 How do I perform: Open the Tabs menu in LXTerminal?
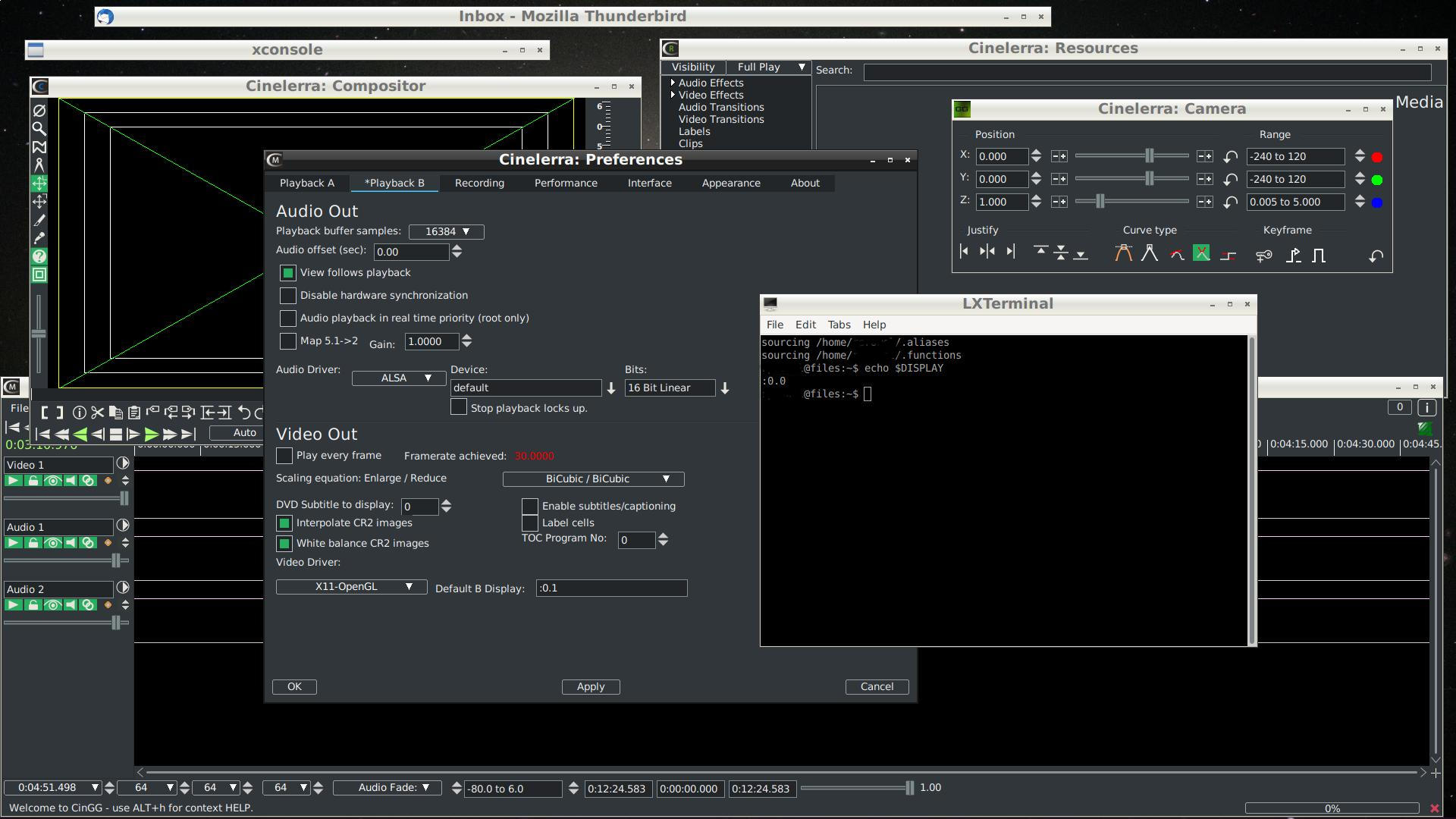[x=838, y=325]
